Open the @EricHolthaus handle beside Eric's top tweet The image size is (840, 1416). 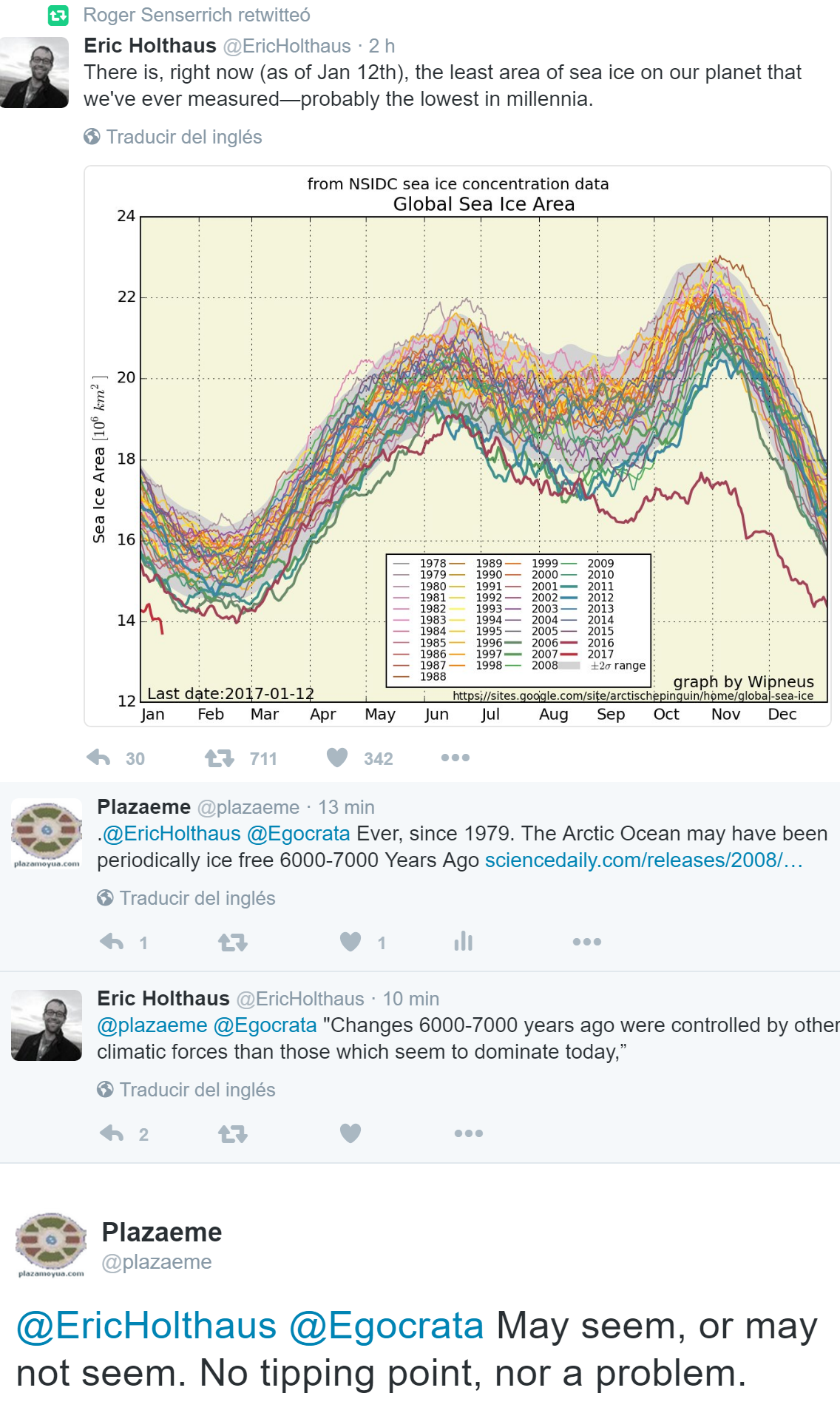pyautogui.click(x=287, y=46)
